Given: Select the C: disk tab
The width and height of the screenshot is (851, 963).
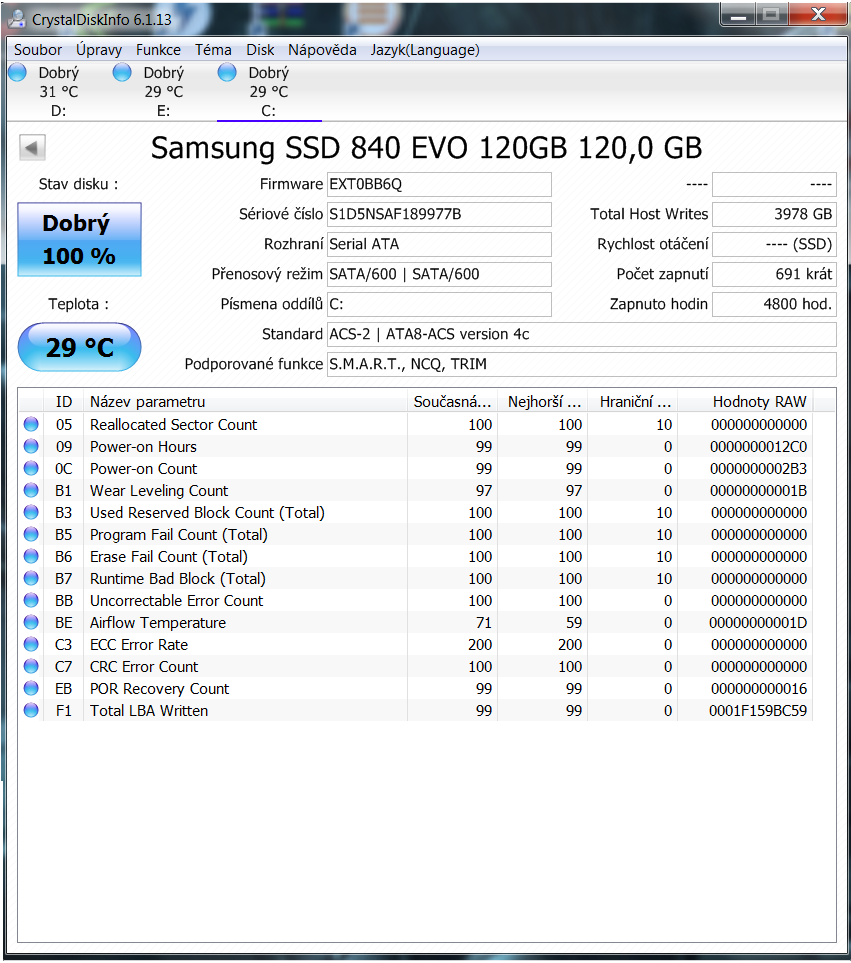Looking at the screenshot, I should coord(269,91).
